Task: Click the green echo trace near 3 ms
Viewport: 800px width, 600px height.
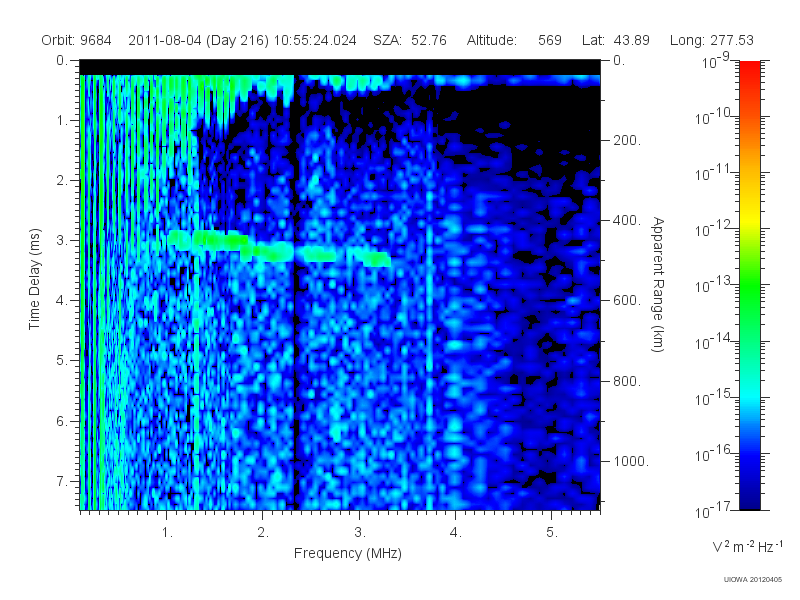Action: (279, 249)
